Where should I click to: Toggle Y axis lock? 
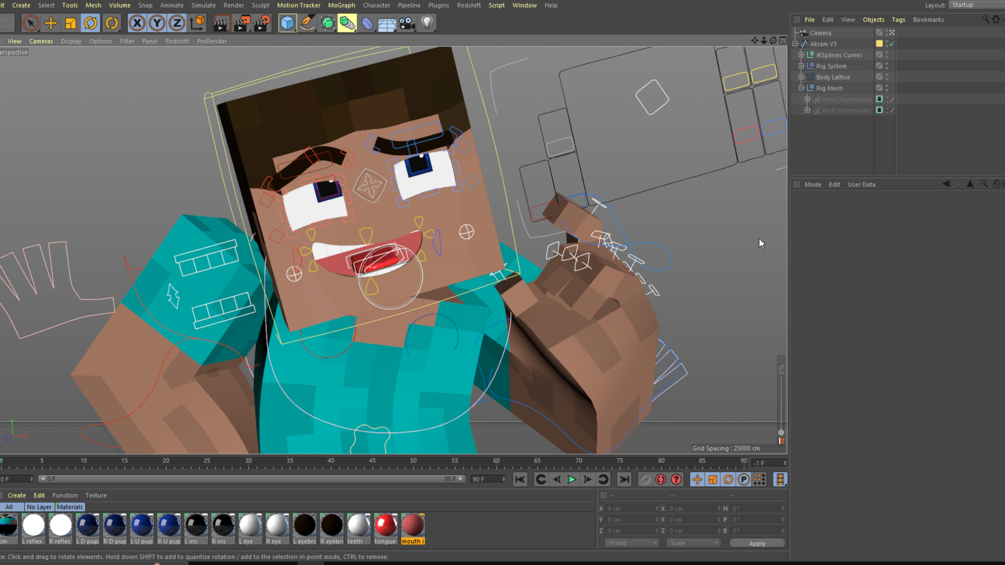click(157, 24)
